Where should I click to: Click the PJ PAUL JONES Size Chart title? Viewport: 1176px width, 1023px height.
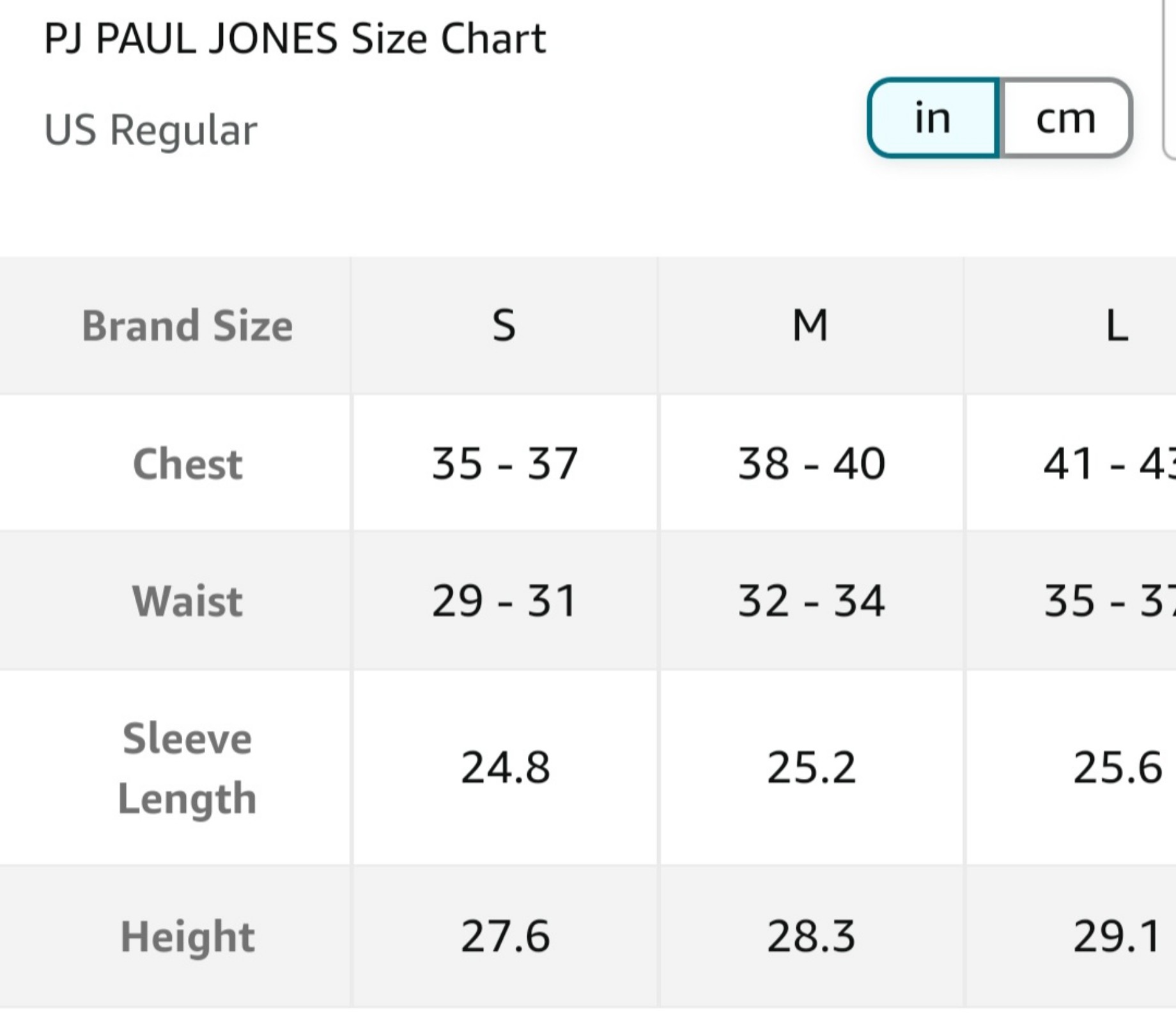(x=295, y=38)
